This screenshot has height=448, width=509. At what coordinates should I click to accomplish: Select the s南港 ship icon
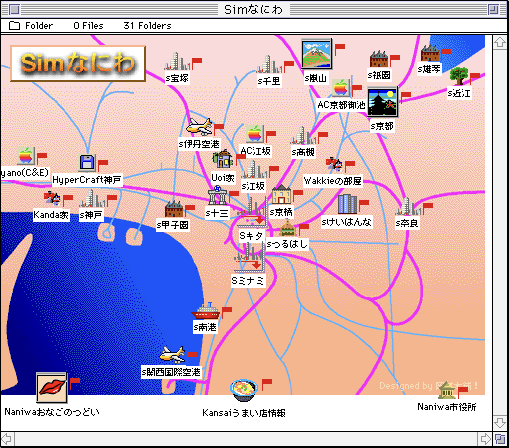206,311
